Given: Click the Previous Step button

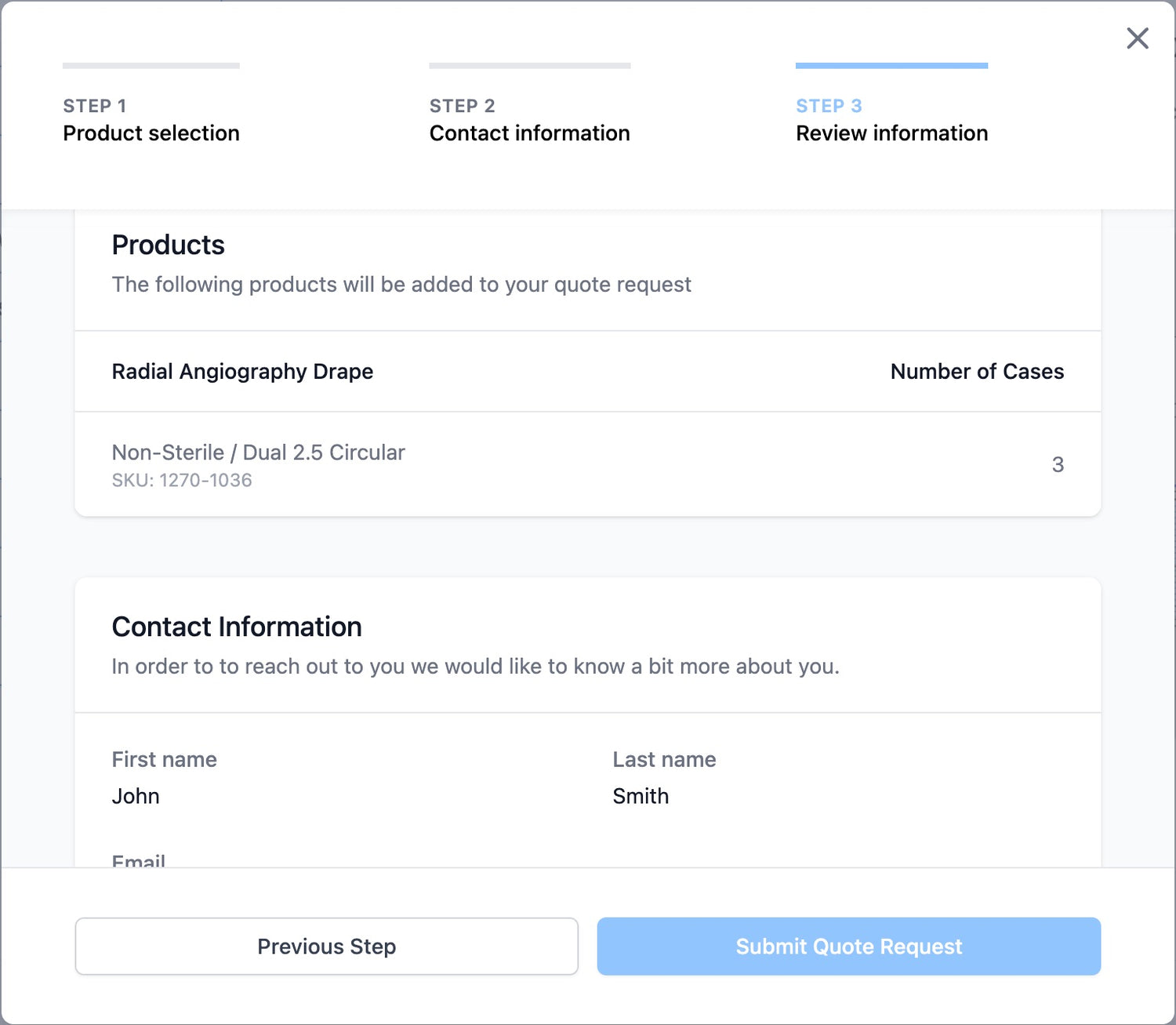Looking at the screenshot, I should [x=326, y=947].
